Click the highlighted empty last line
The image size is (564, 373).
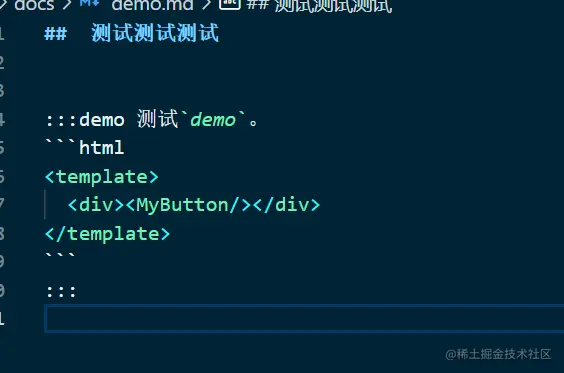tap(304, 318)
